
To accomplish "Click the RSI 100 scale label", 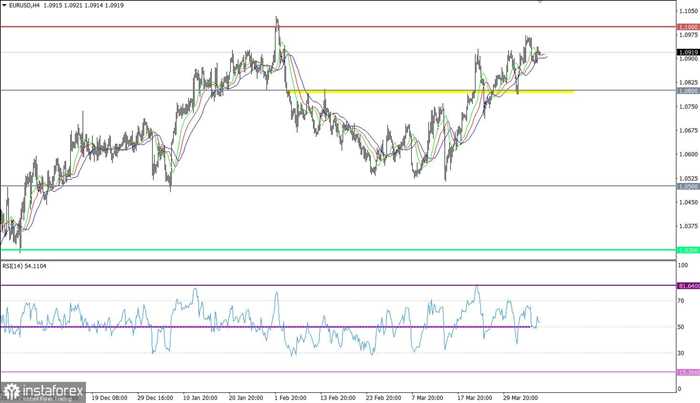I will tap(683, 266).
